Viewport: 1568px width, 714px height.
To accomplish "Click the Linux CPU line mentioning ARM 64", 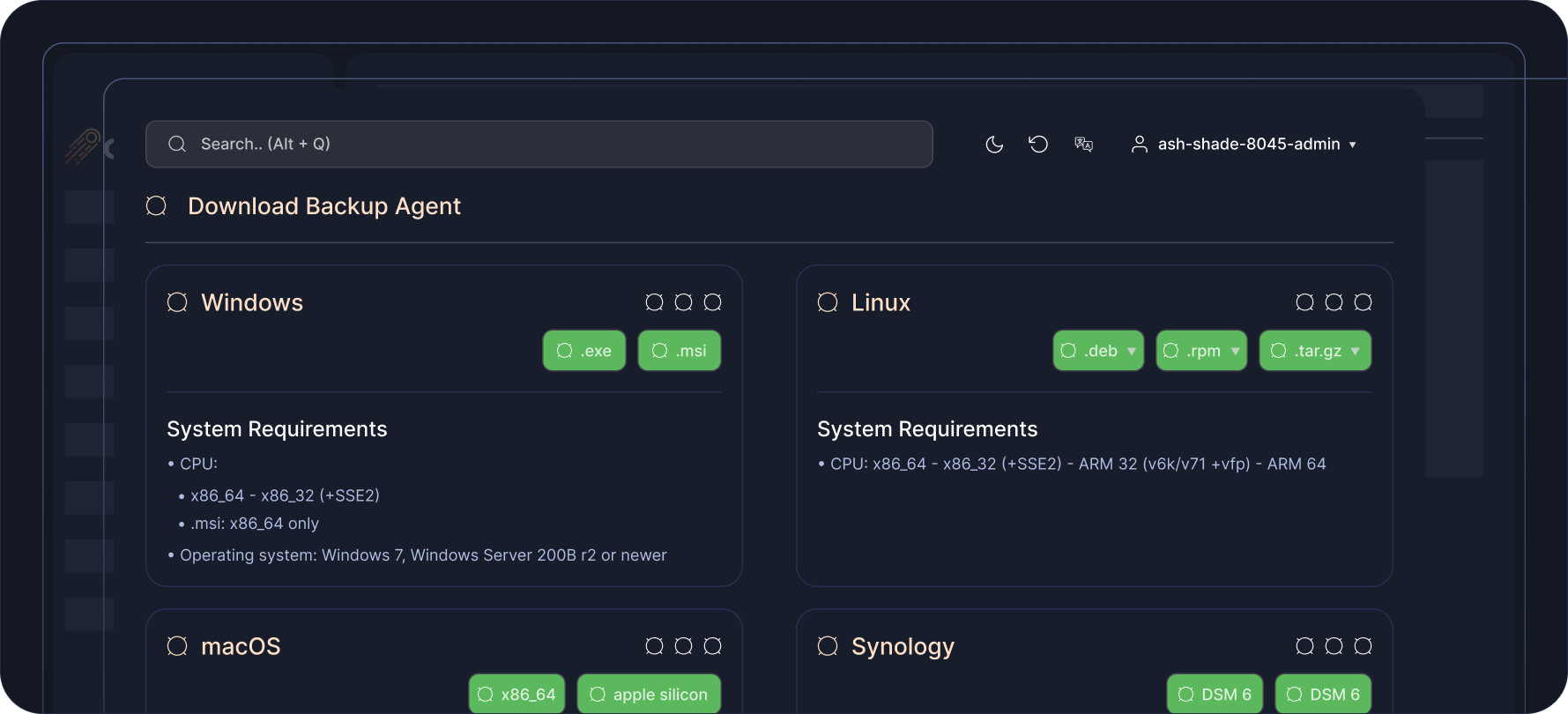I will (x=1078, y=464).
